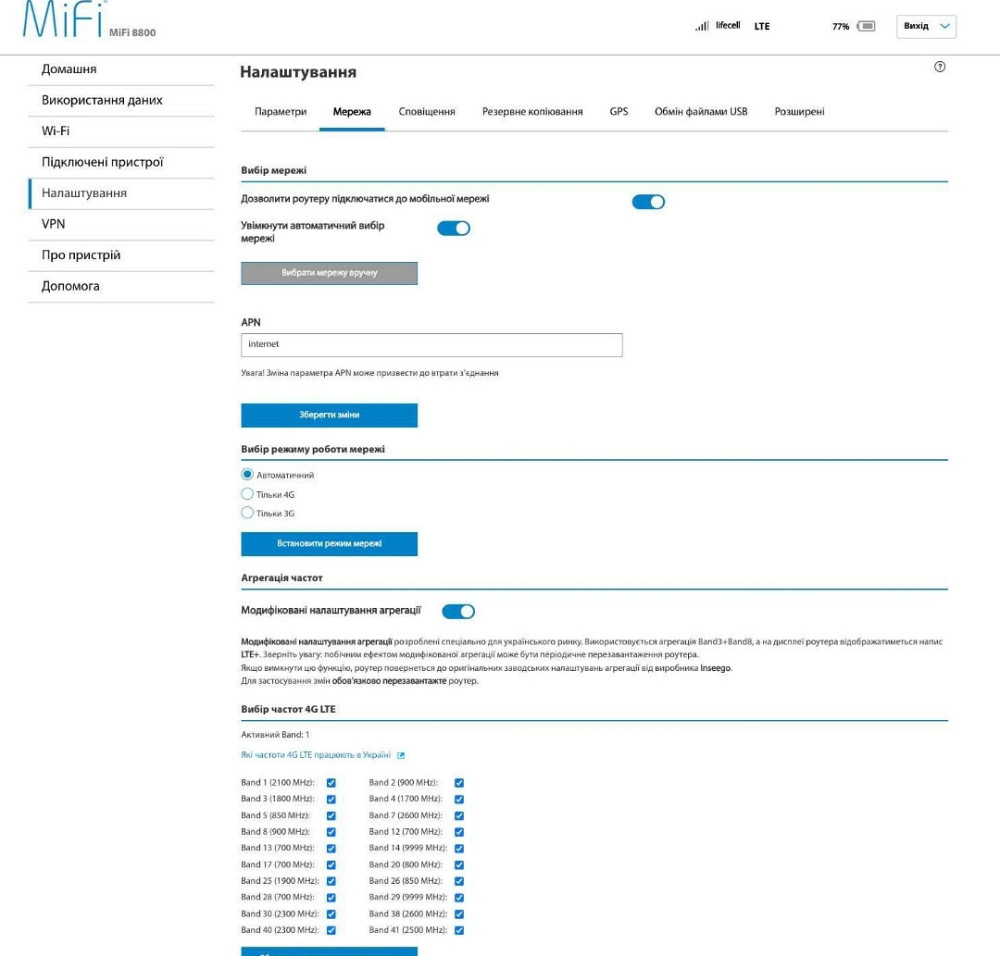Screen dimensions: 1000x956
Task: Expand the Вихід dropdown menu
Action: tap(926, 26)
